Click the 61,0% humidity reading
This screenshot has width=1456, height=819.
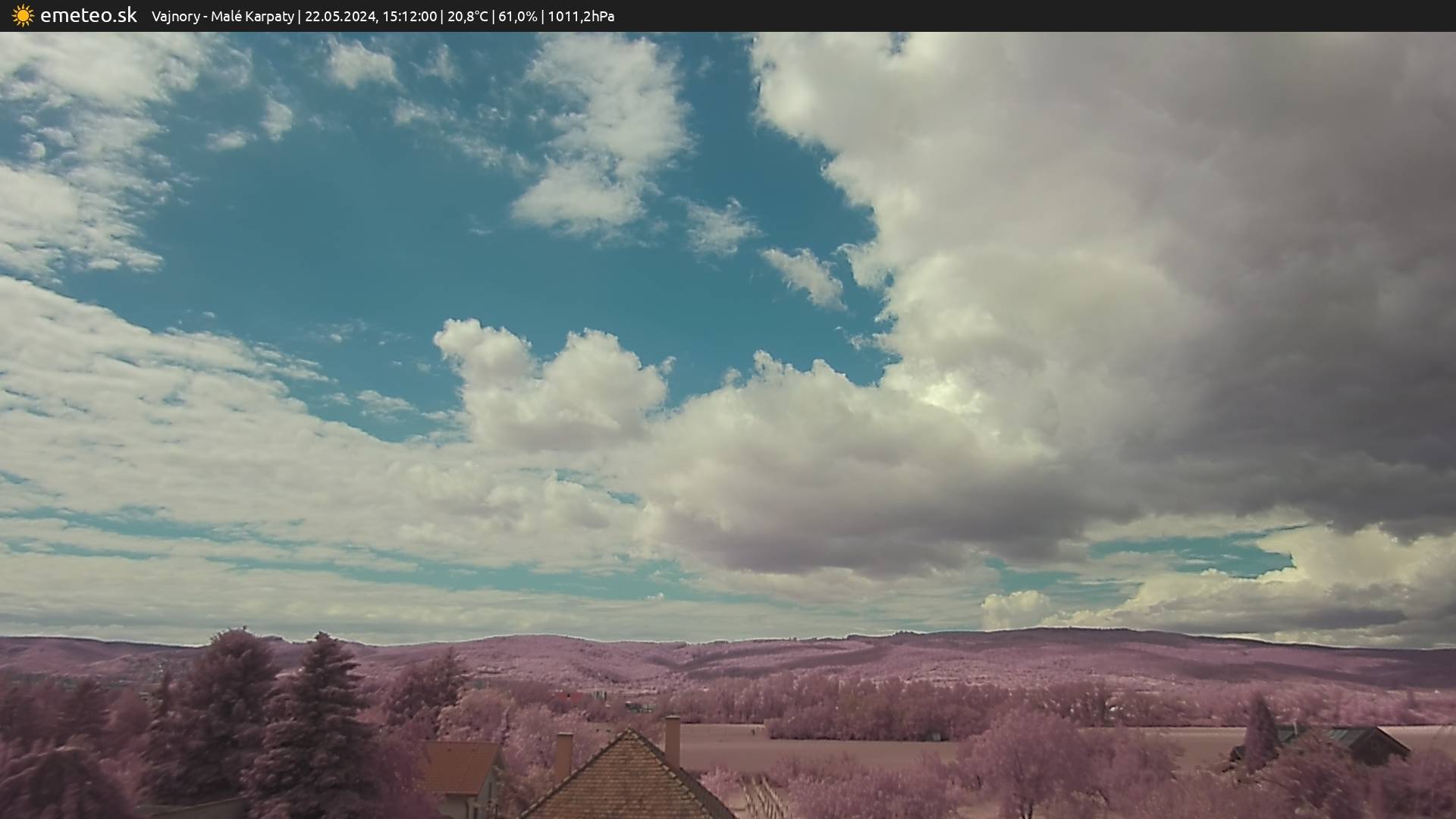(516, 17)
